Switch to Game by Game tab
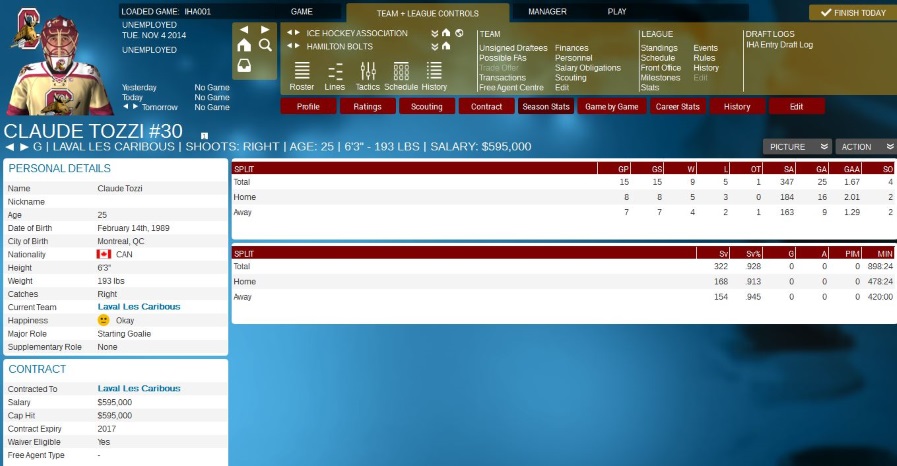 (x=611, y=106)
